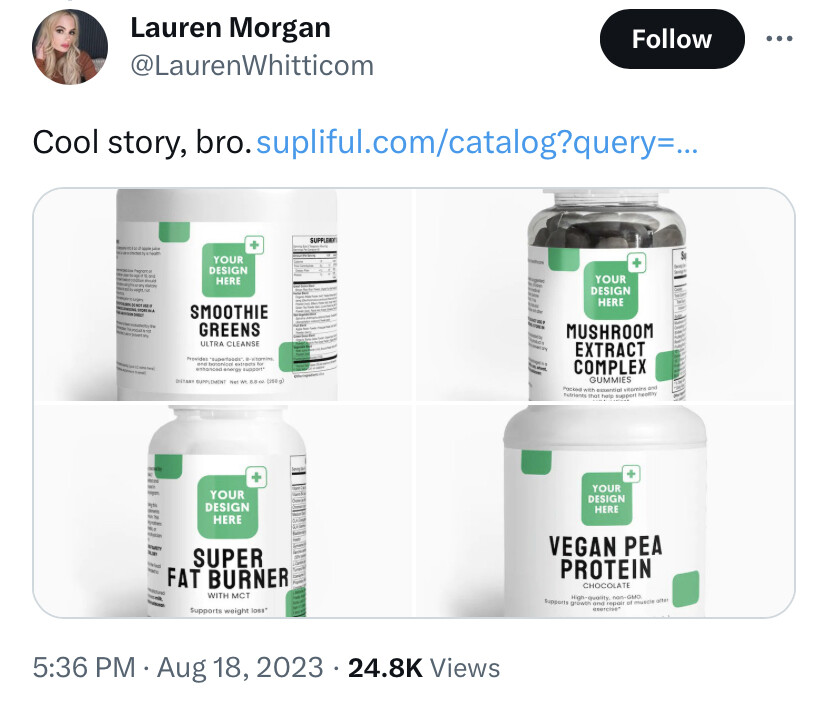Click the green plus icon on Mushroom Extract
The height and width of the screenshot is (710, 828).
click(637, 263)
